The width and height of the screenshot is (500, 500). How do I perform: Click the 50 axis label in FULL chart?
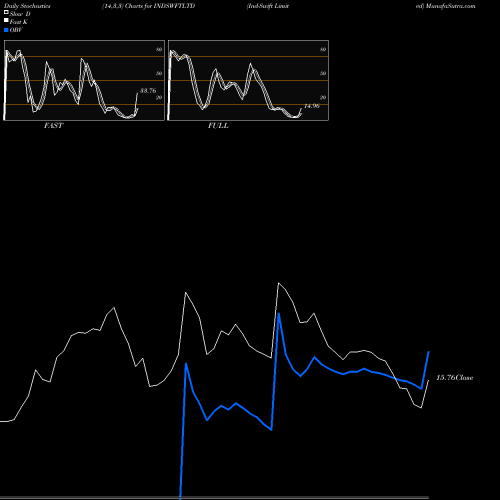(323, 73)
